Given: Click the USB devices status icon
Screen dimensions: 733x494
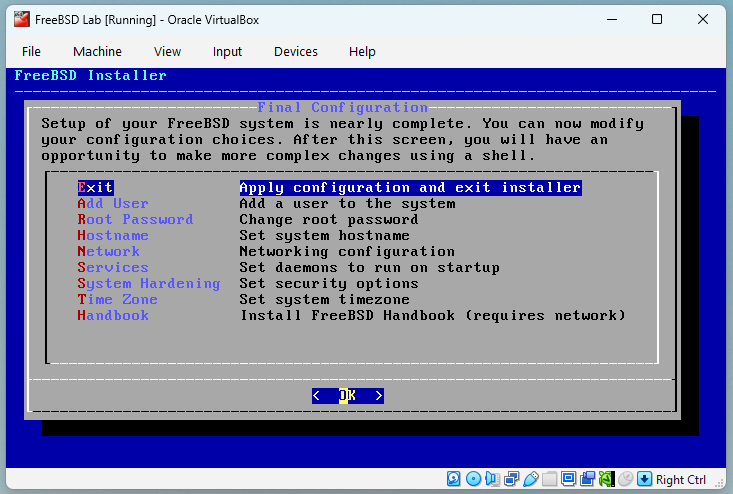Looking at the screenshot, I should [531, 479].
